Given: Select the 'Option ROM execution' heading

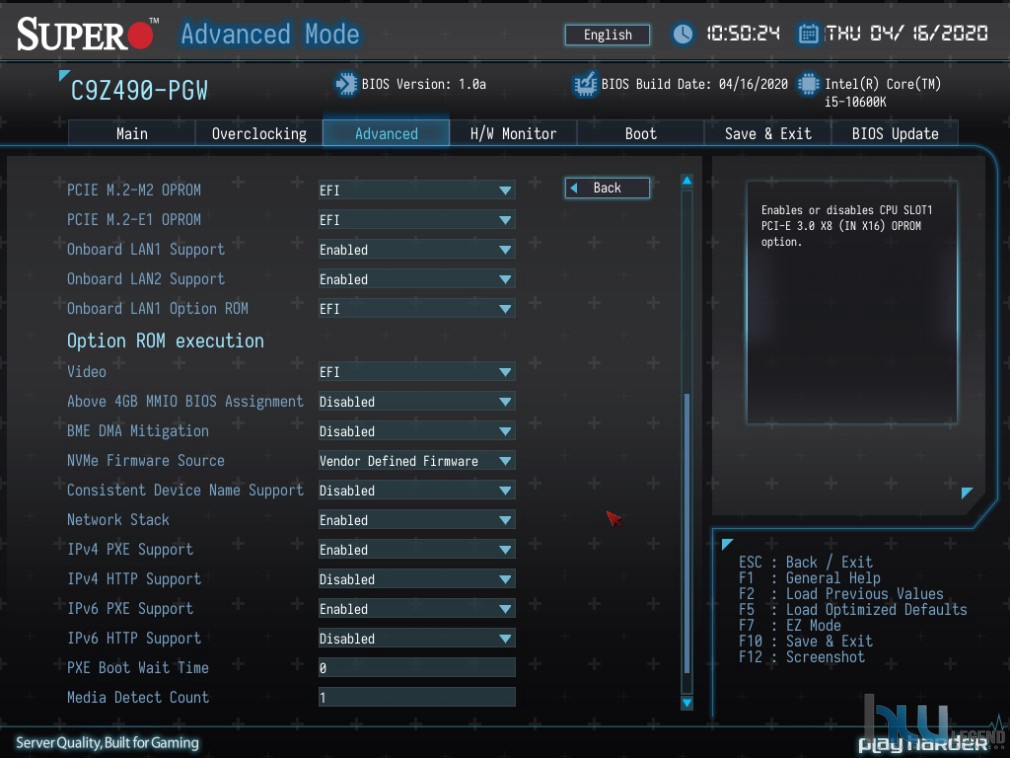Looking at the screenshot, I should (x=166, y=341).
